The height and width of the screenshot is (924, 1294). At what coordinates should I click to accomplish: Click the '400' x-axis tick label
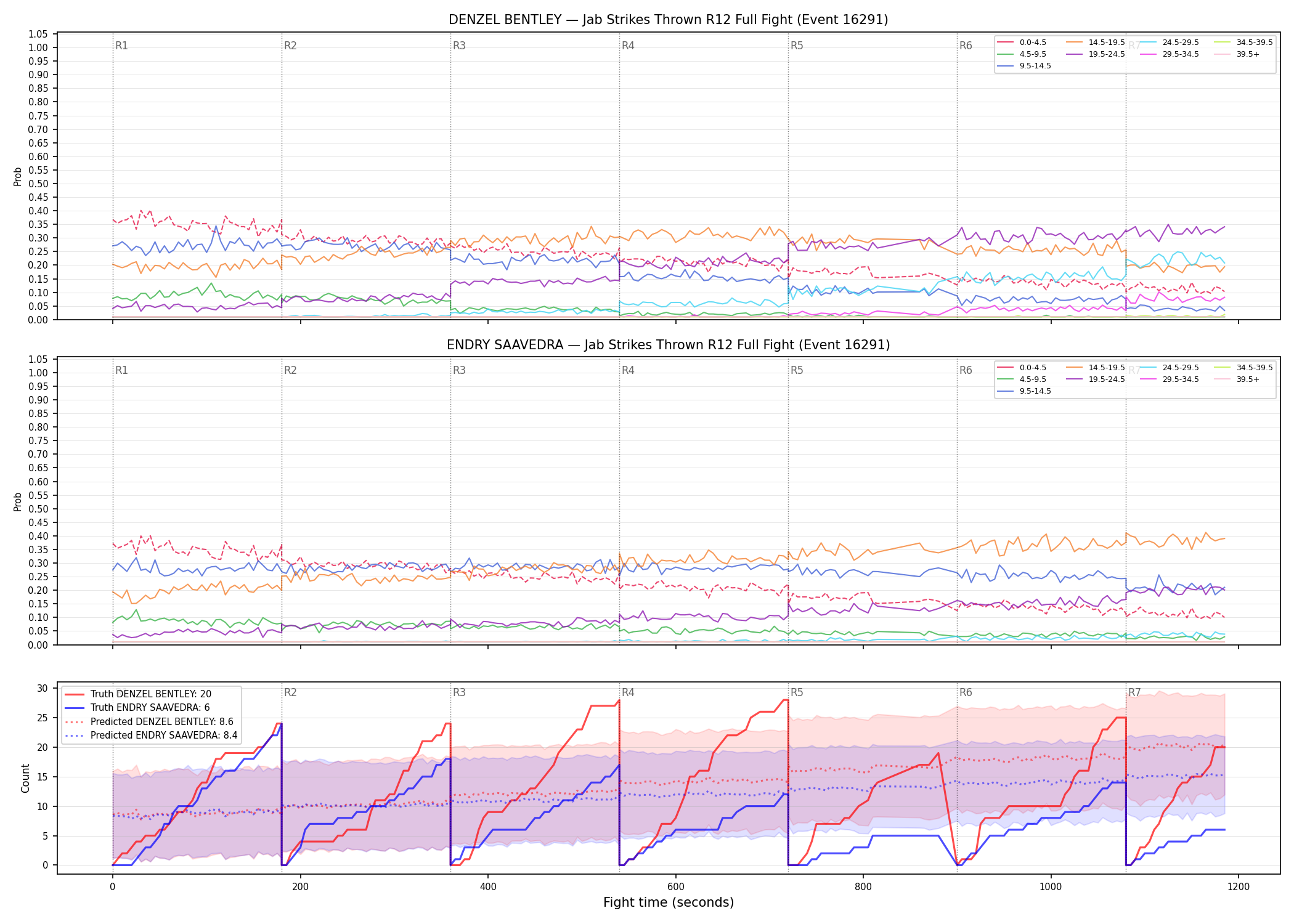coord(488,887)
